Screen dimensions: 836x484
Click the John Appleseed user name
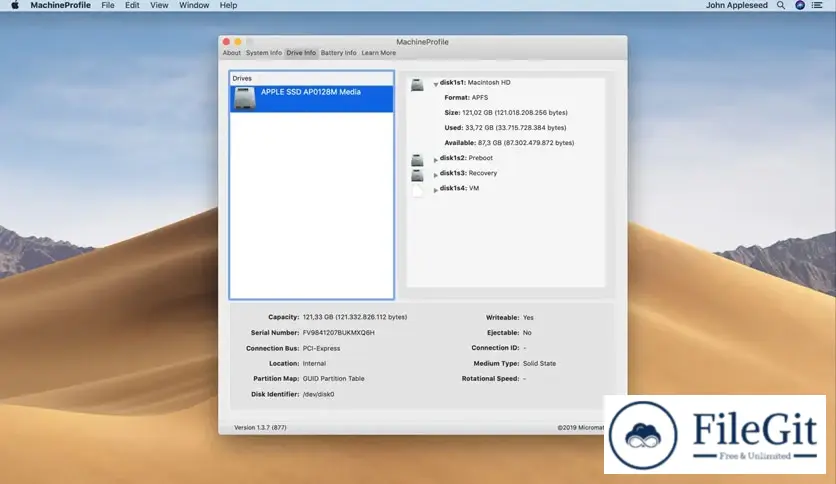tap(737, 5)
